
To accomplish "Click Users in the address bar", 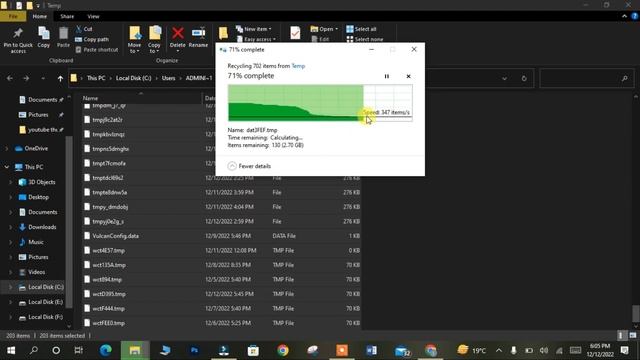I will coord(168,78).
